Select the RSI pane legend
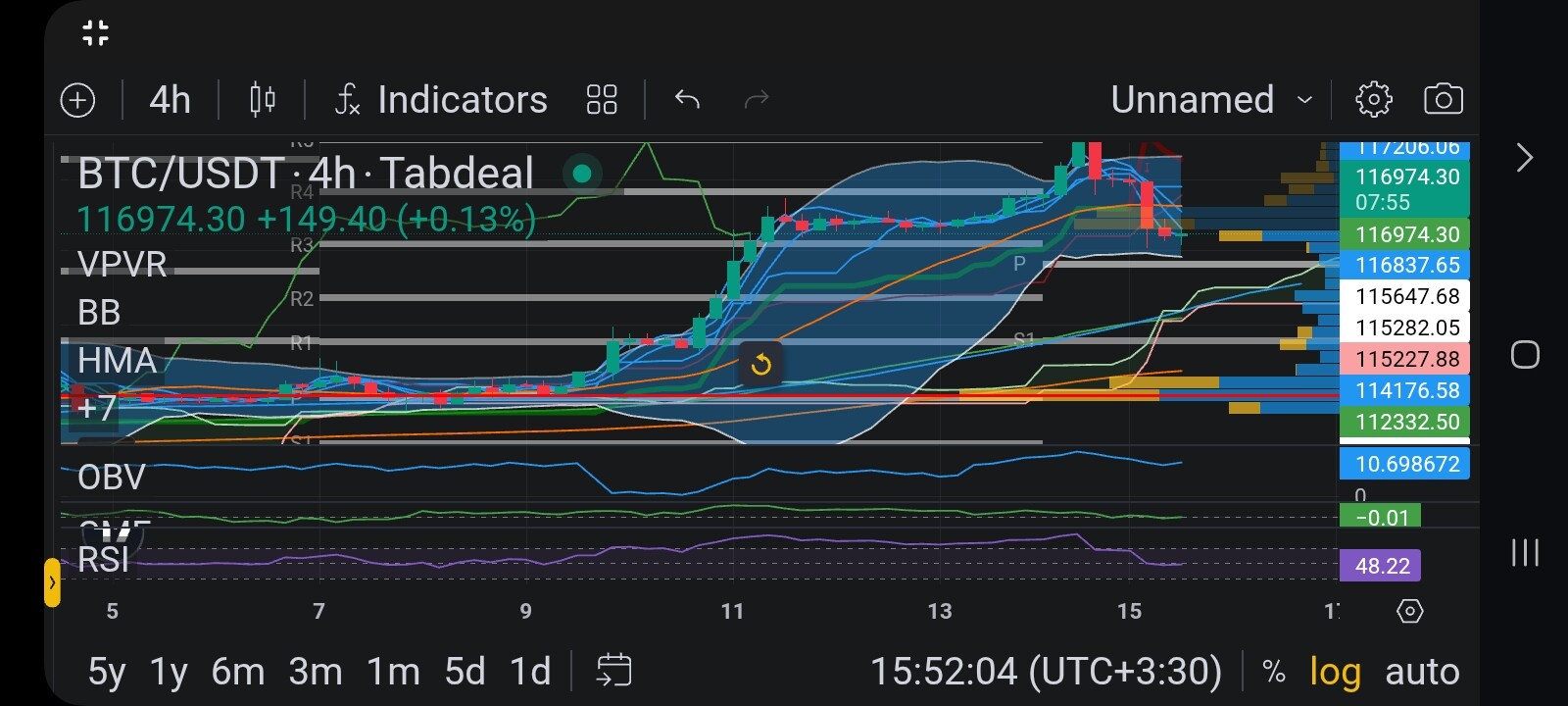The width and height of the screenshot is (1568, 706). click(103, 560)
